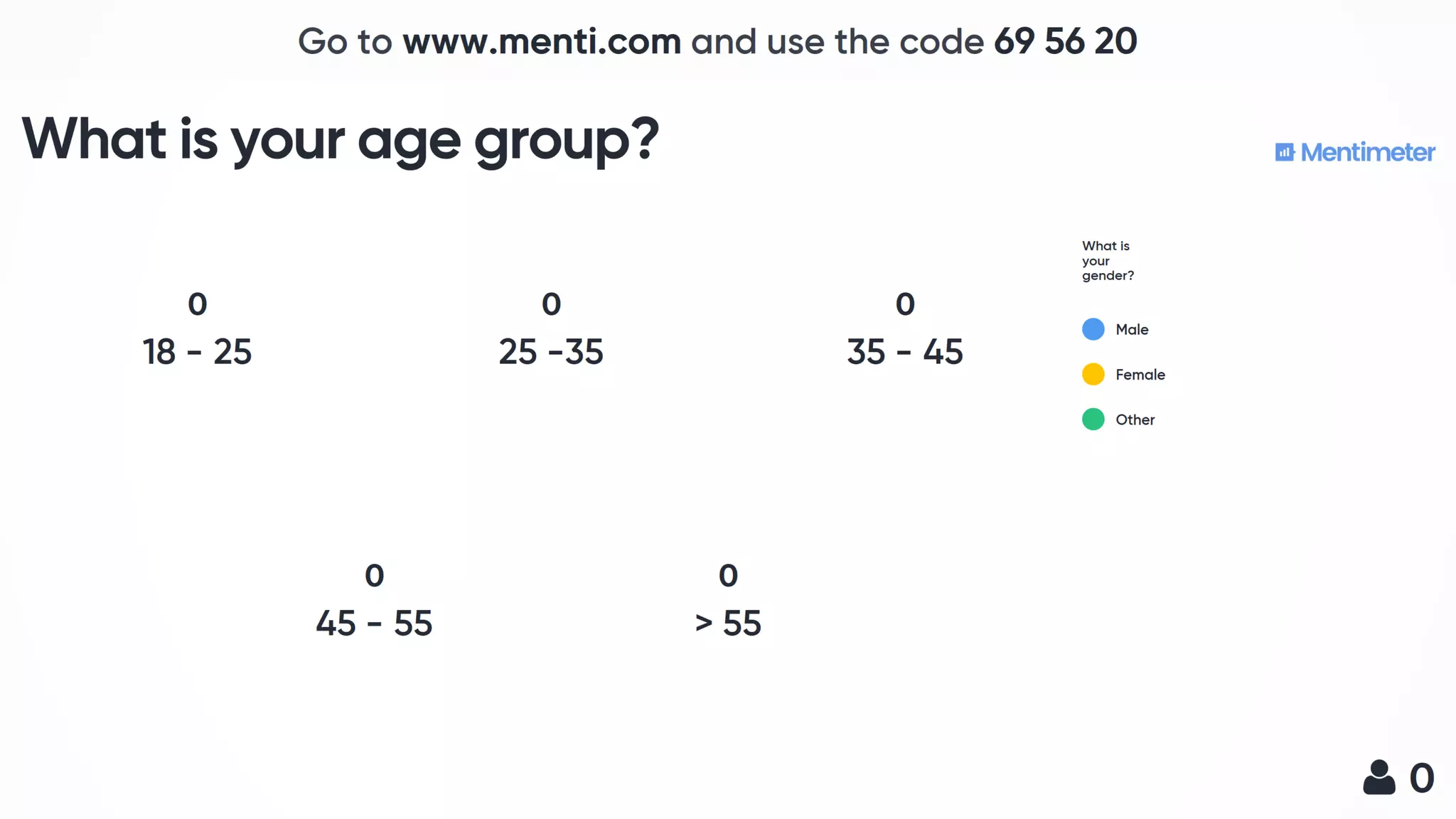Click the blue Male legend dot
The width and height of the screenshot is (1456, 819).
[x=1093, y=329]
